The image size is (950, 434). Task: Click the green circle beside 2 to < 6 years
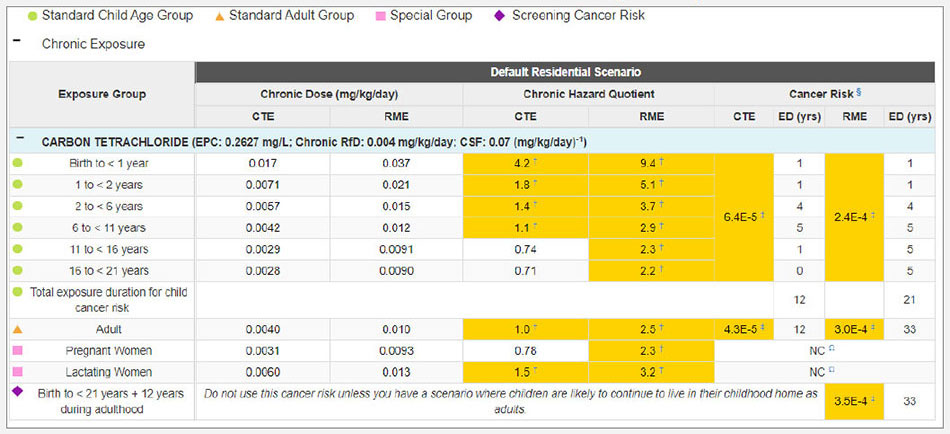click(x=18, y=206)
